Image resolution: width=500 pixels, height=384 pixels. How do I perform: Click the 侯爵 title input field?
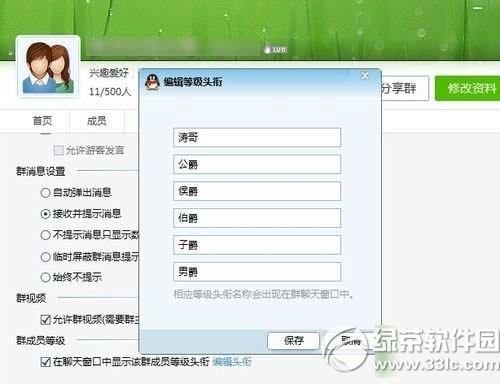coord(257,191)
